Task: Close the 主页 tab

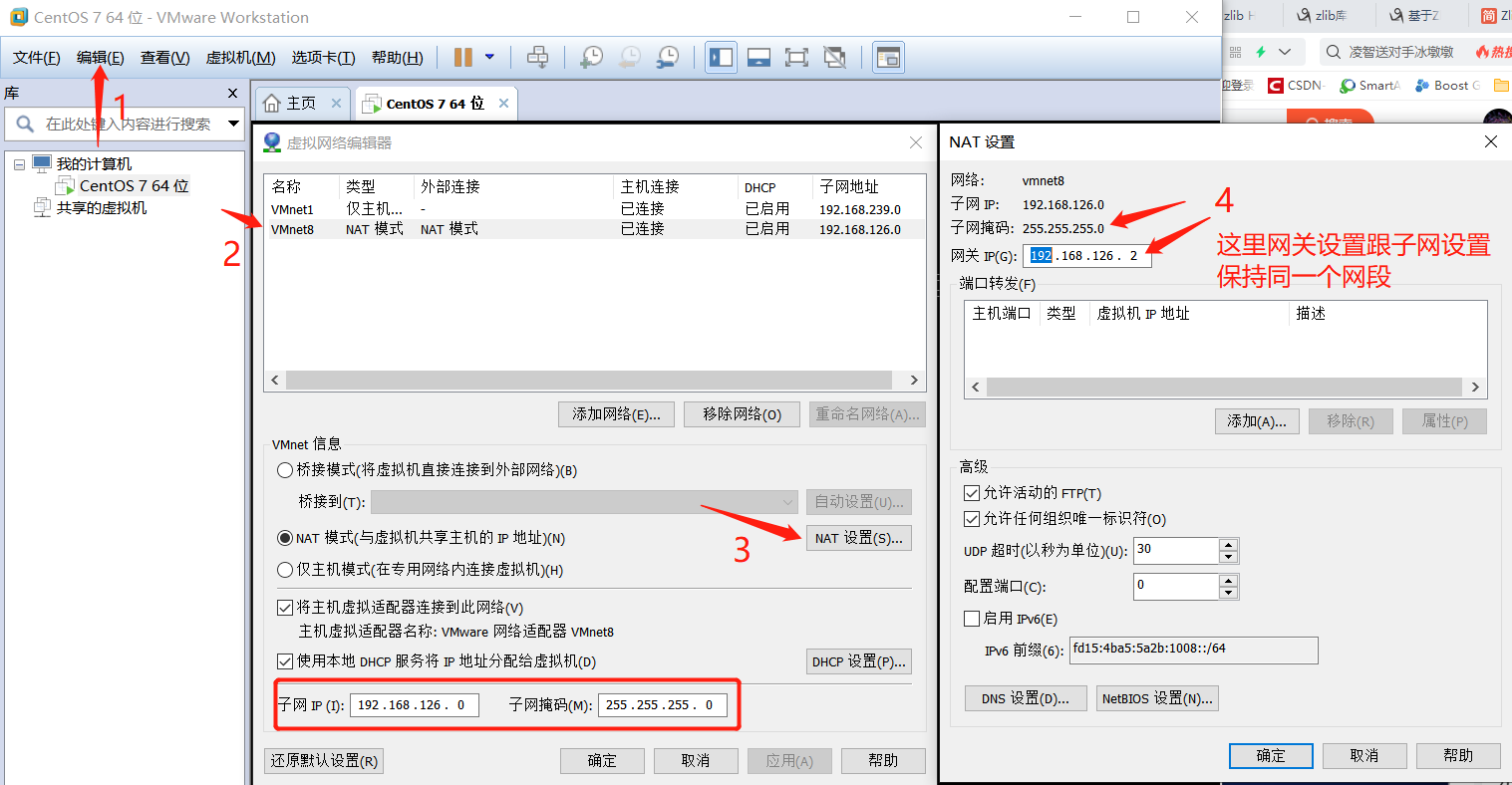Action: 336,103
